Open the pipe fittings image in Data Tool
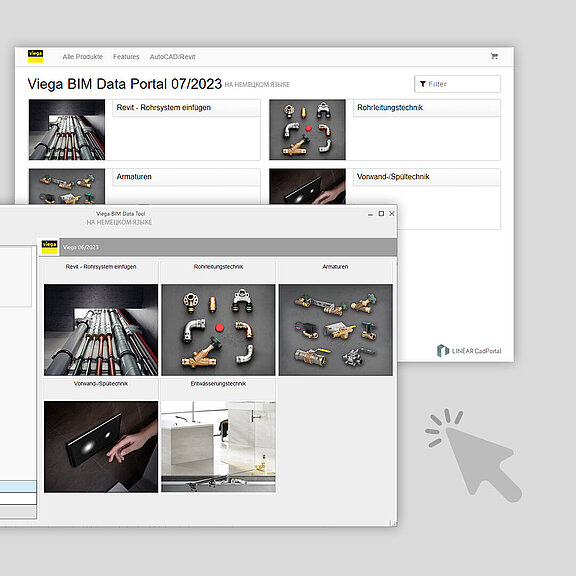This screenshot has width=576, height=576. pyautogui.click(x=218, y=330)
